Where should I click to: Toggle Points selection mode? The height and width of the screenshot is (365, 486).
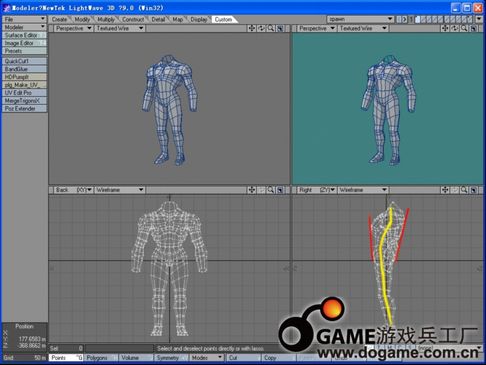(x=66, y=358)
